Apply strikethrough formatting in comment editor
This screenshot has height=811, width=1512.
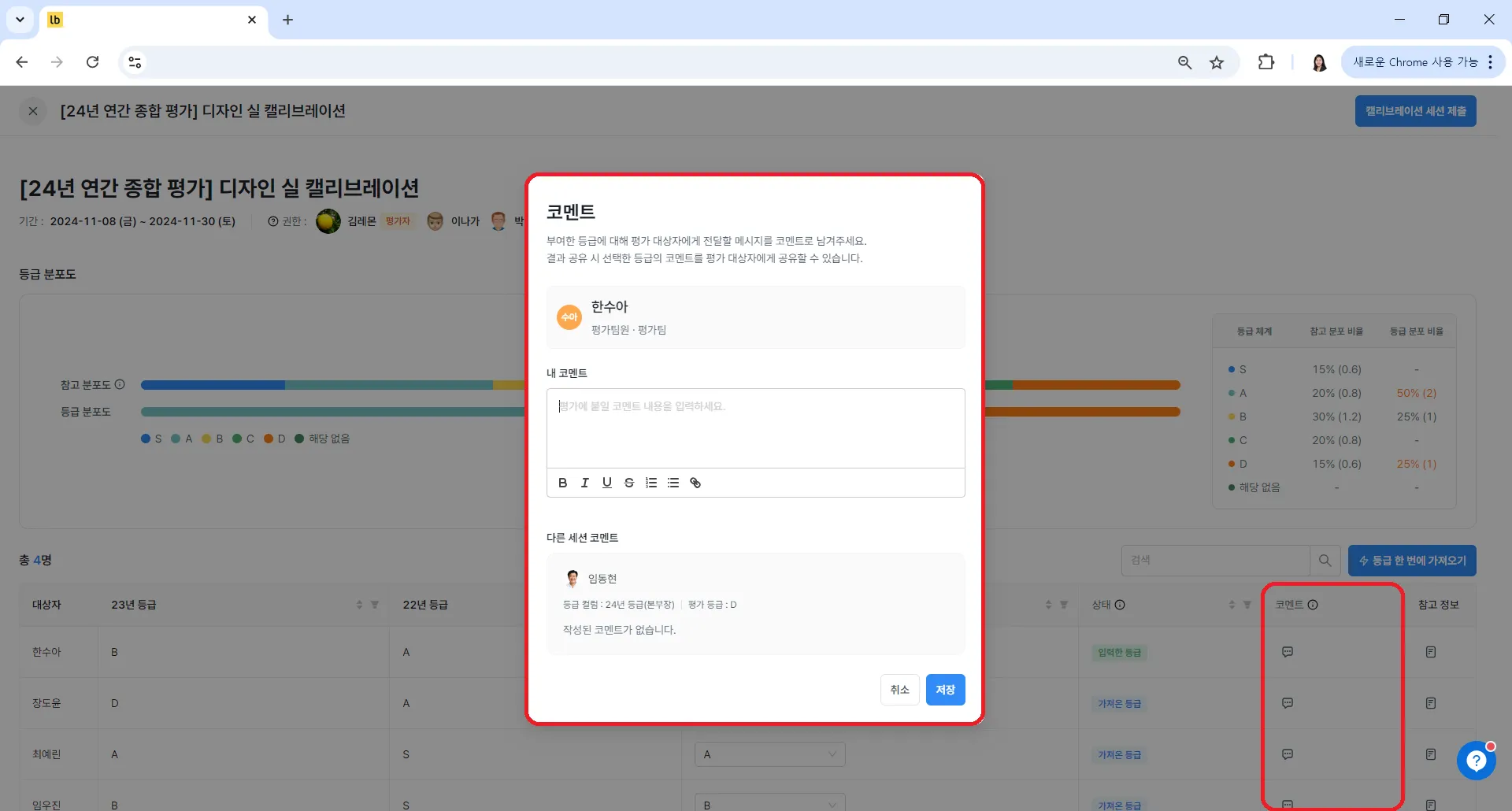(628, 483)
